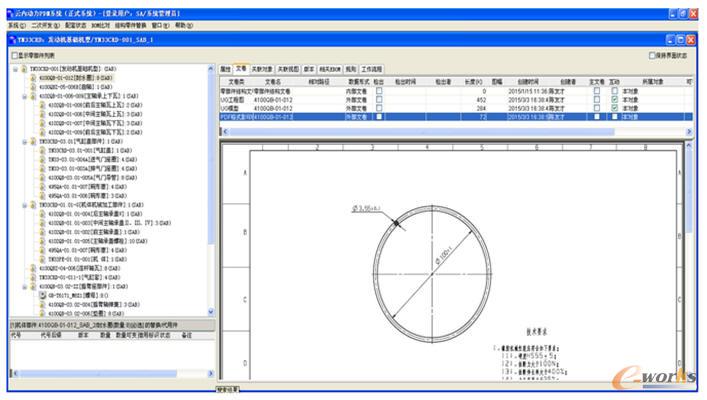This screenshot has width=707, height=400.
Task: Click icon beside 4100QB-01-006-009 assembly node
Action: [32, 95]
